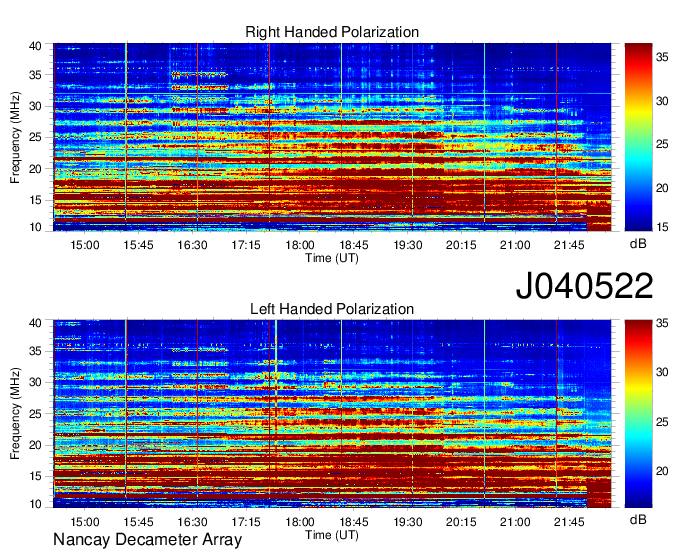Click the 25 dB mark on the top color bar
This screenshot has height=552, width=680.
pyautogui.click(x=662, y=144)
